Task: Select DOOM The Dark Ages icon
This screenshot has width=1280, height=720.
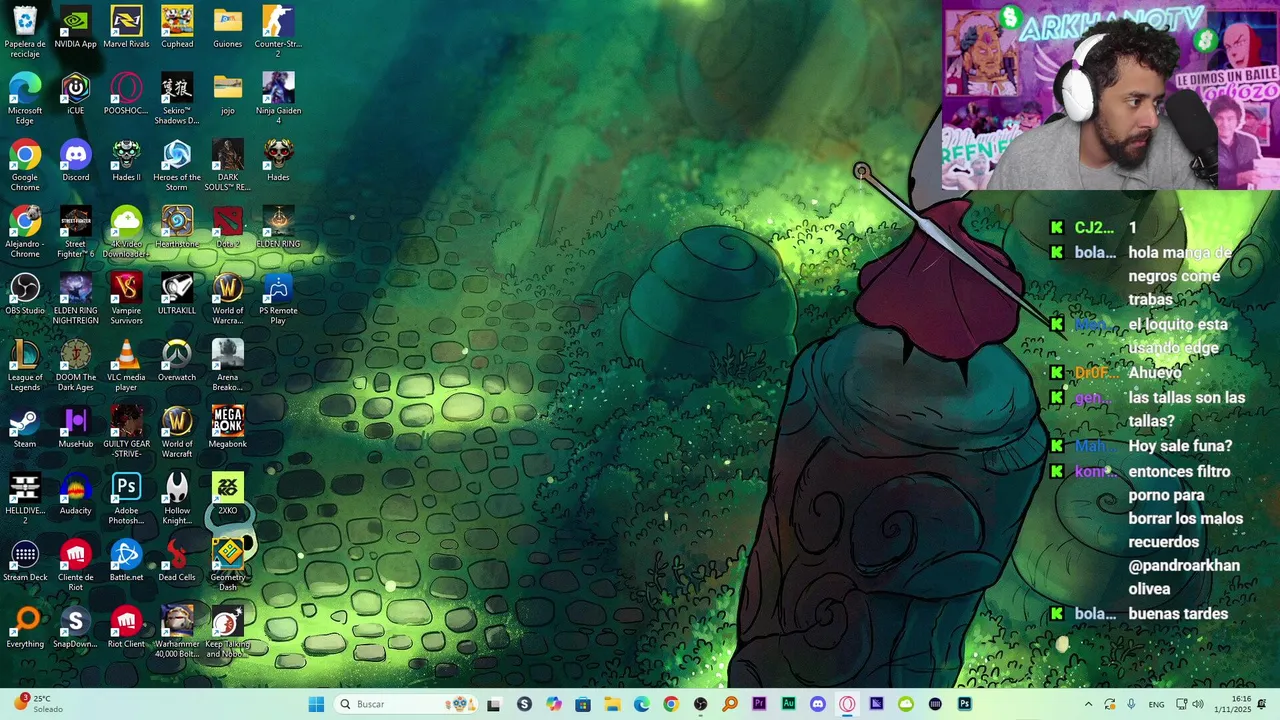Action: 76,365
